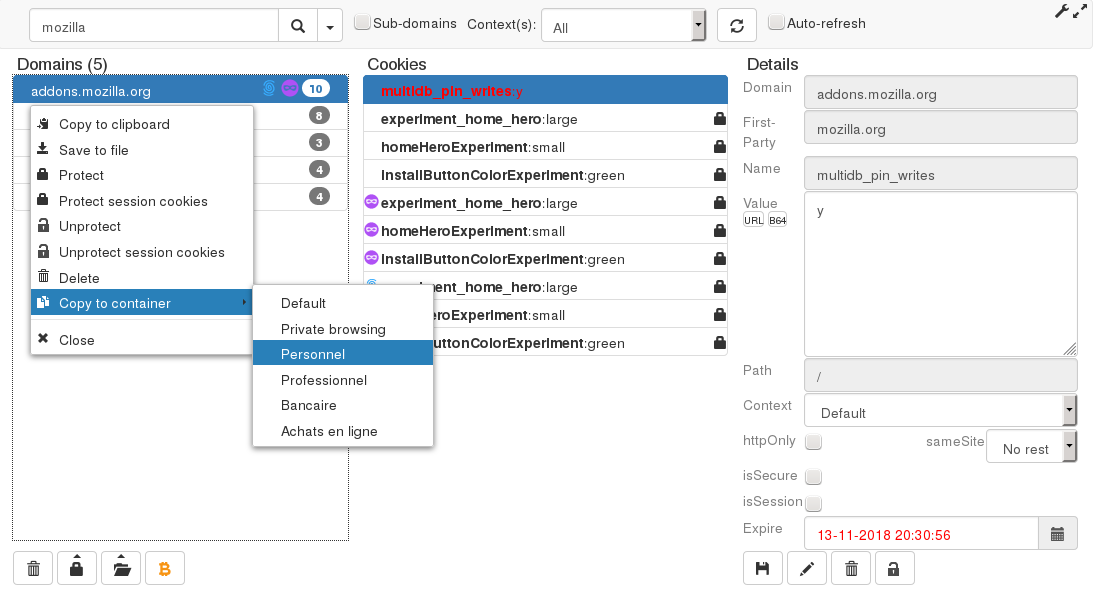Toggle the Auto-refresh checkbox
This screenshot has height=593, width=1093.
(x=776, y=22)
